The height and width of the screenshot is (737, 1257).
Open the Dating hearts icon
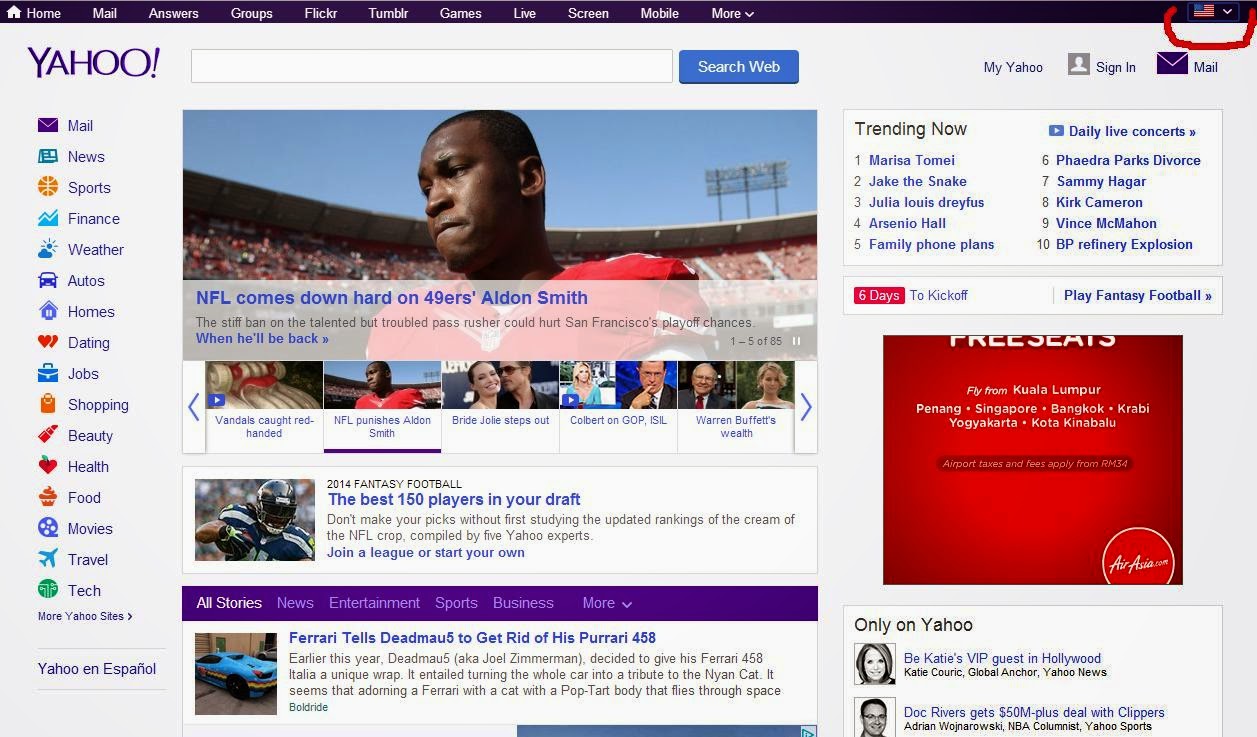click(x=48, y=341)
